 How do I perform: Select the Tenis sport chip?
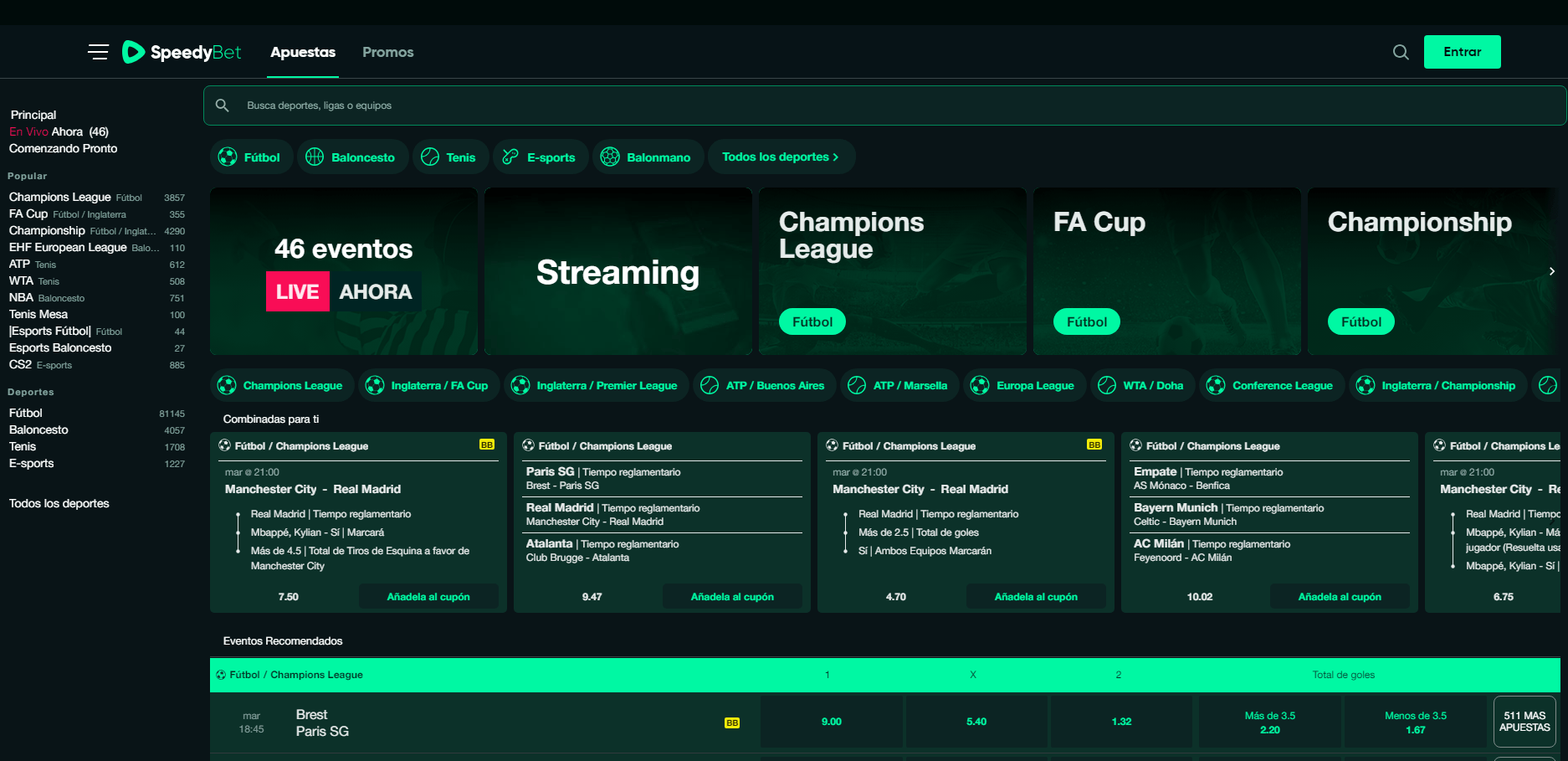450,157
